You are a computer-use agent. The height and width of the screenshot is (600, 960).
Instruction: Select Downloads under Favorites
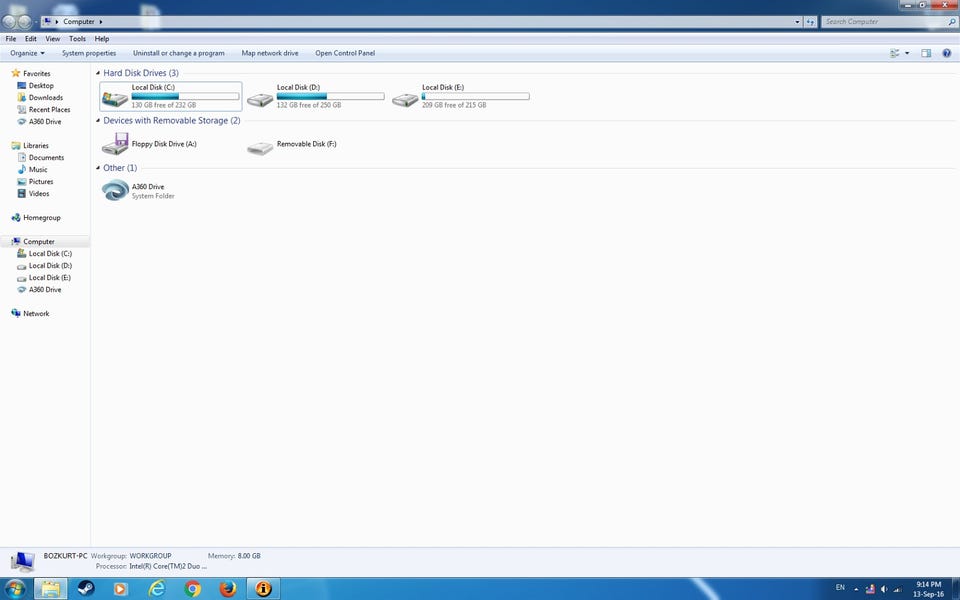pyautogui.click(x=46, y=97)
